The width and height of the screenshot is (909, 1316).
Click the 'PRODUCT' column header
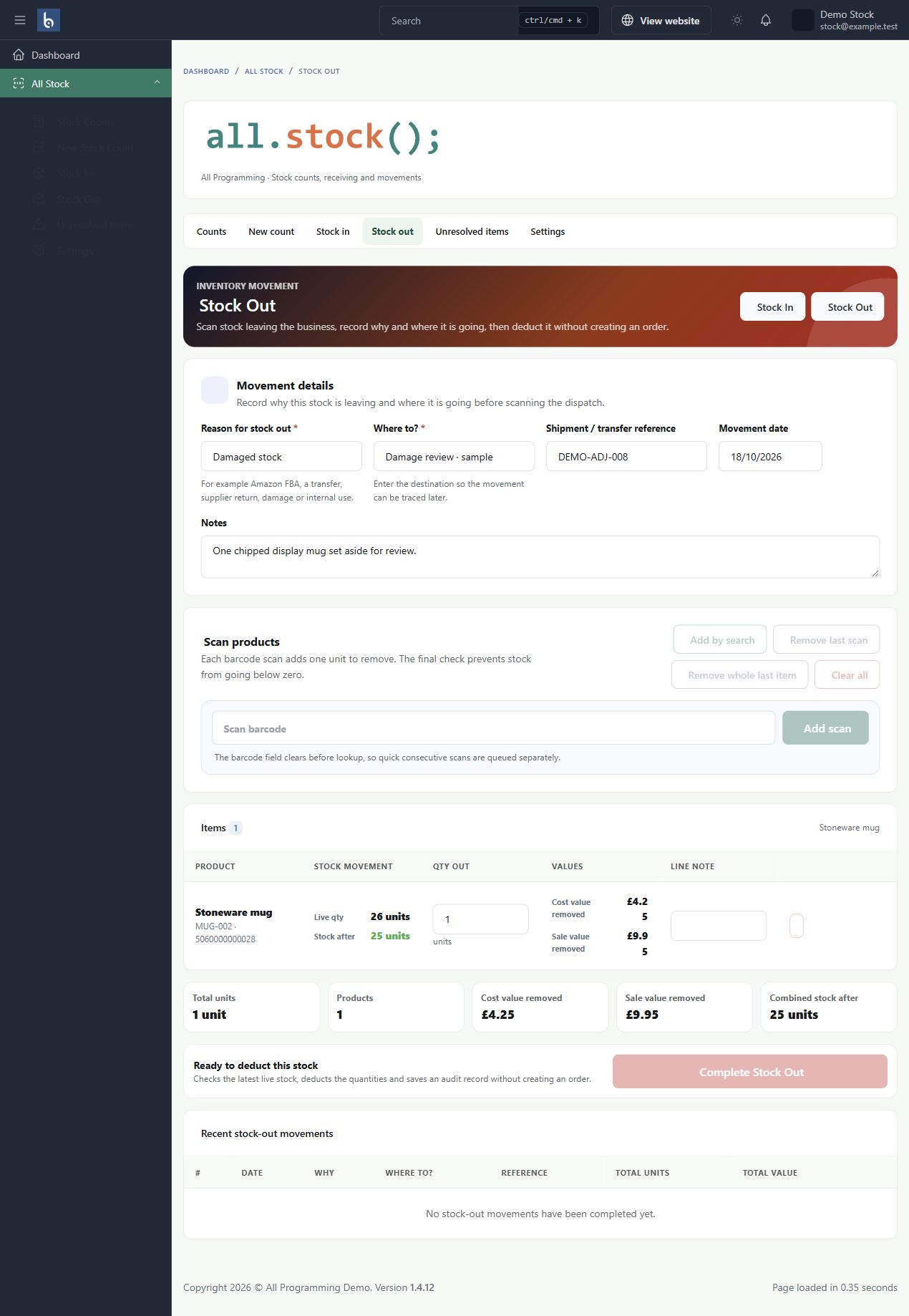tap(215, 867)
